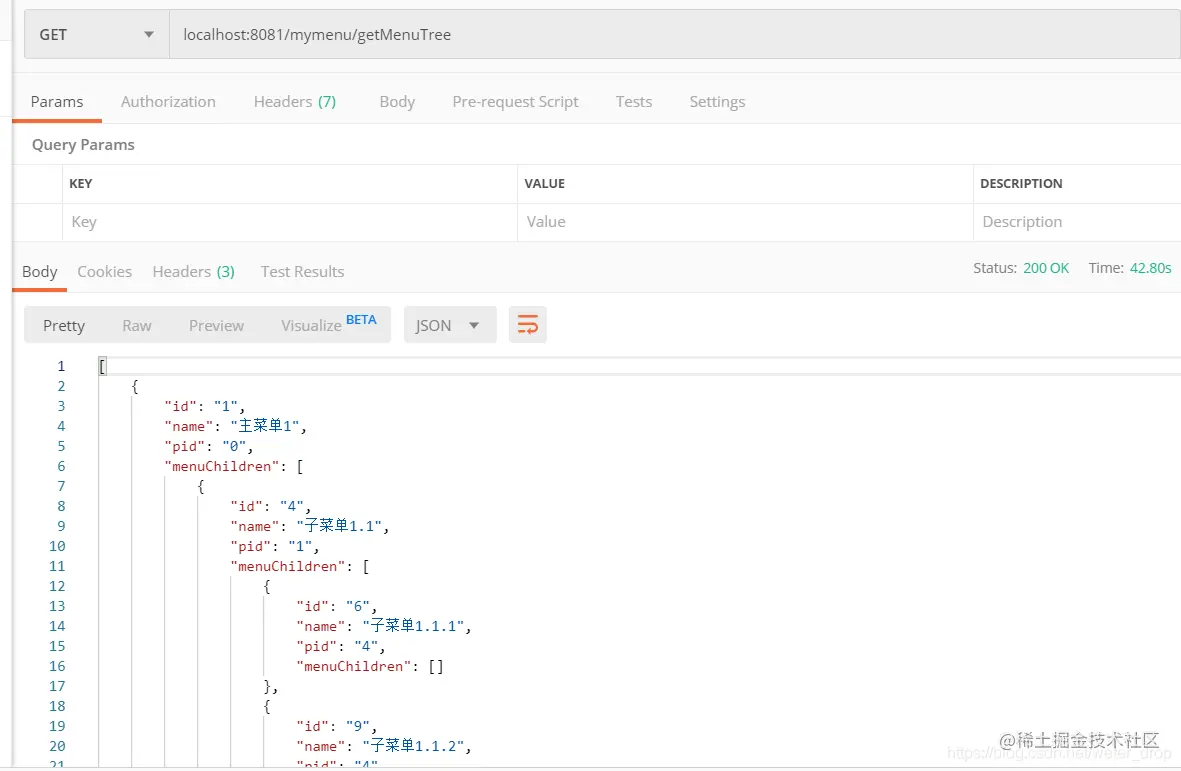Open the request Headers (7) tab
This screenshot has height=771, width=1181.
point(294,102)
